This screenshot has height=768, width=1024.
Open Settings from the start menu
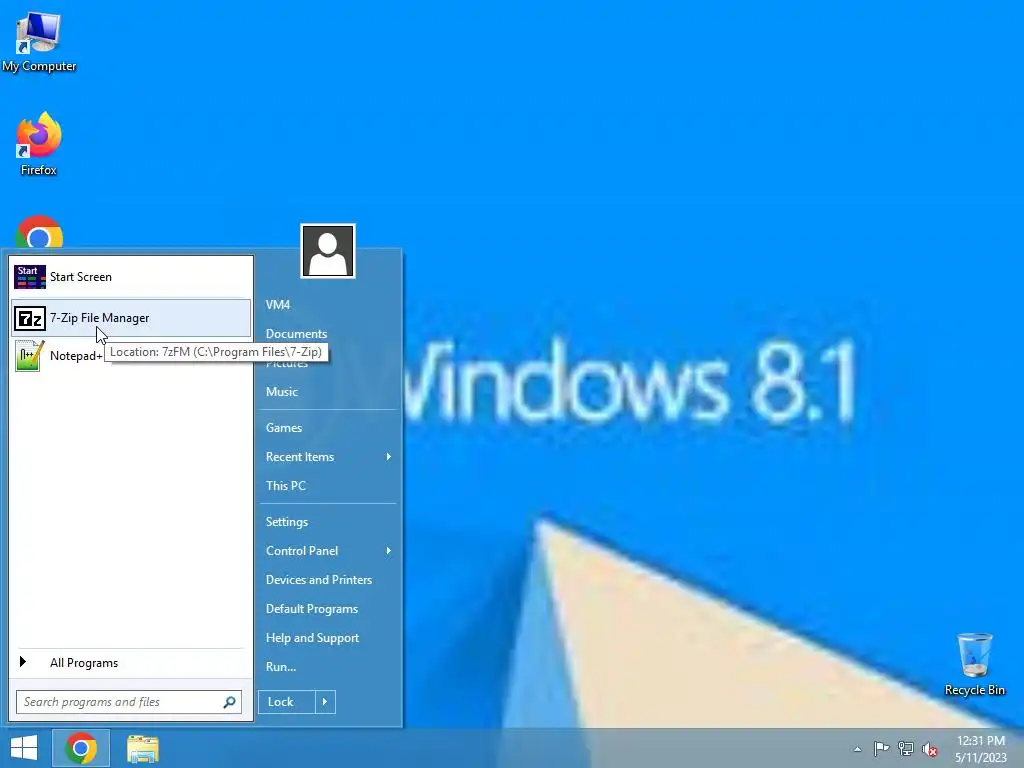(x=287, y=522)
